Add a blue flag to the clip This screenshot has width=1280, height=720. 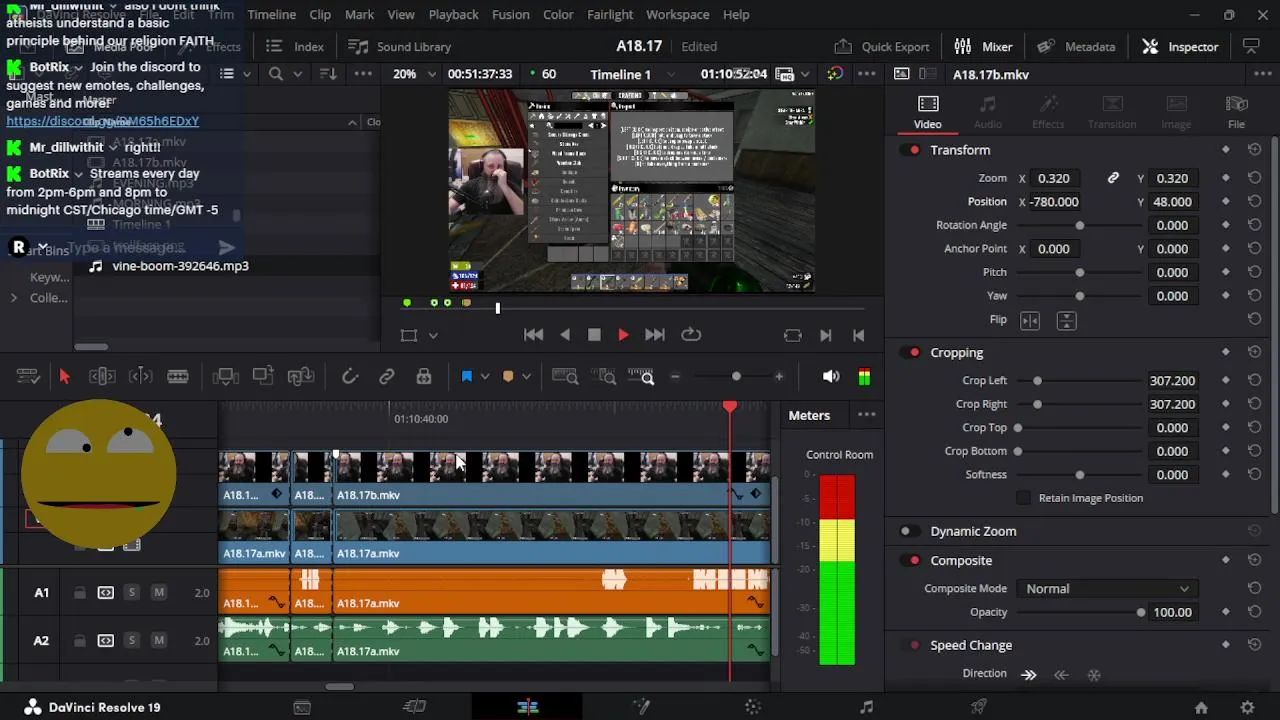[x=466, y=377]
